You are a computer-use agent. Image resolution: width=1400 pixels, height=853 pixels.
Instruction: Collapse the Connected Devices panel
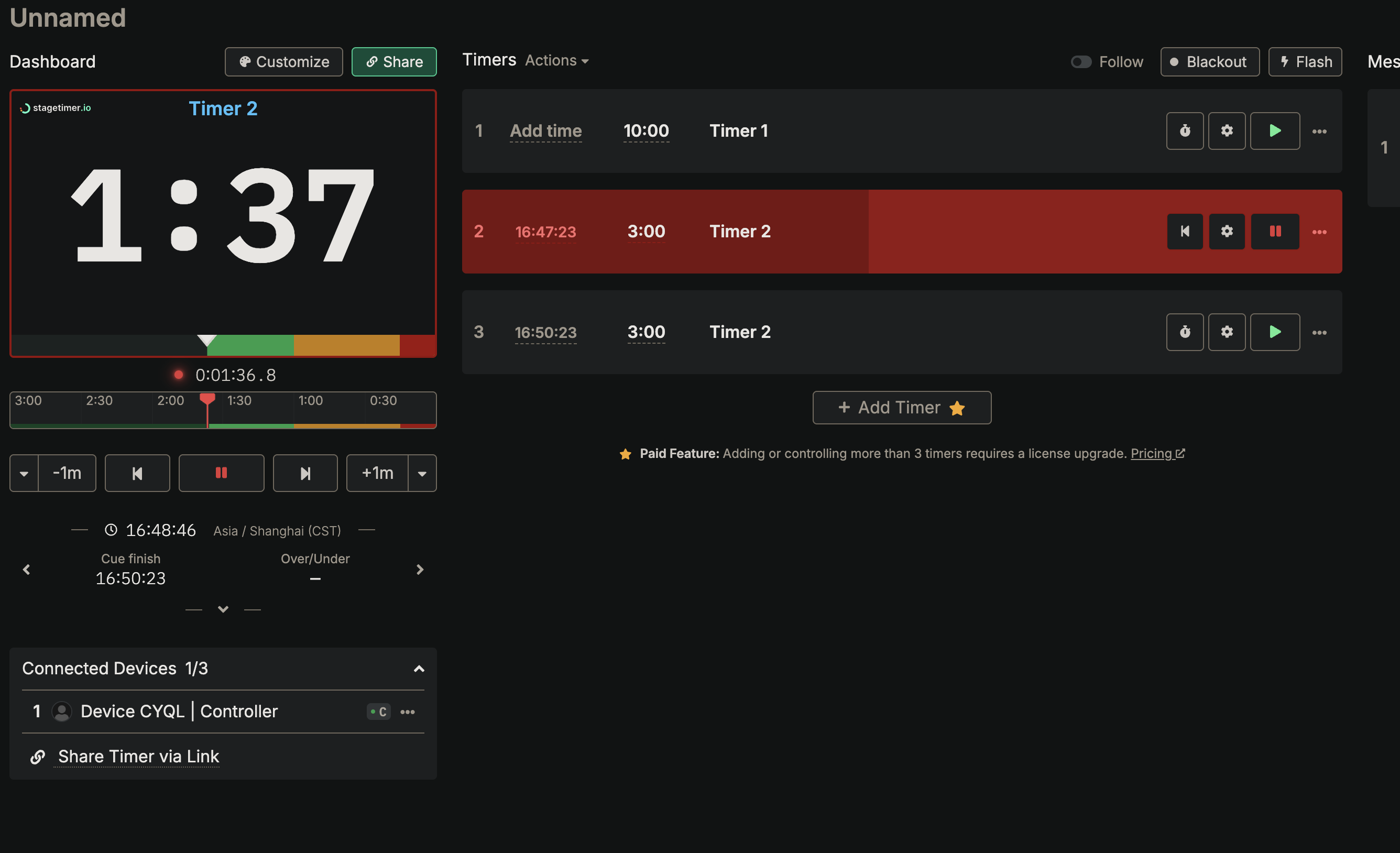point(419,669)
